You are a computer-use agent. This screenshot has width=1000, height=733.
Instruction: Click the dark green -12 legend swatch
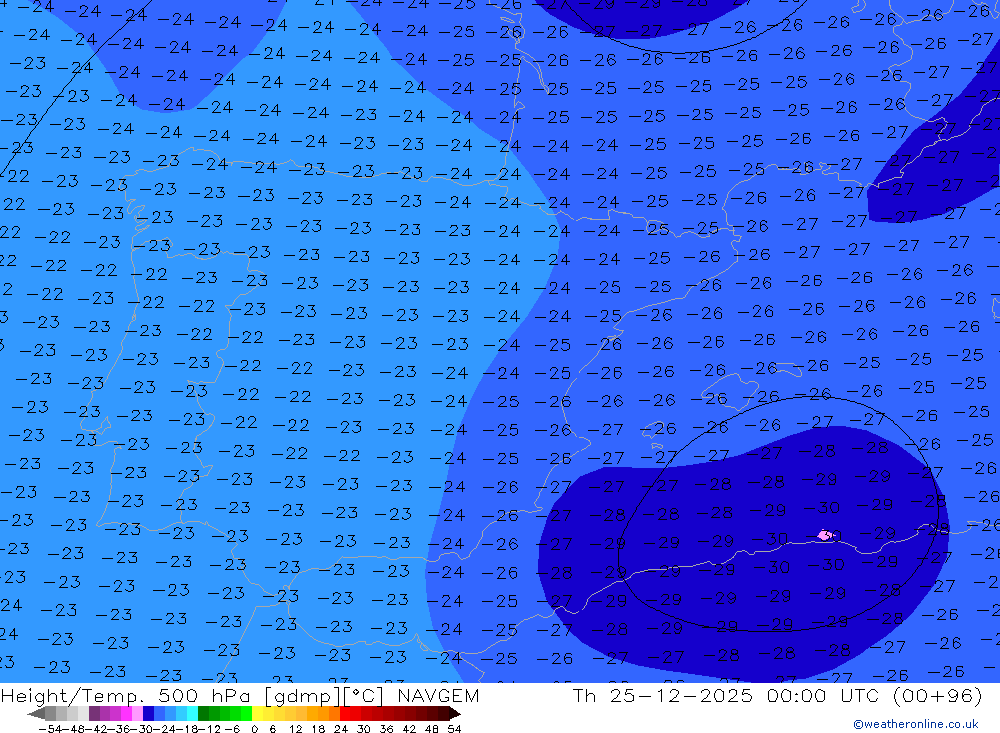tap(203, 713)
